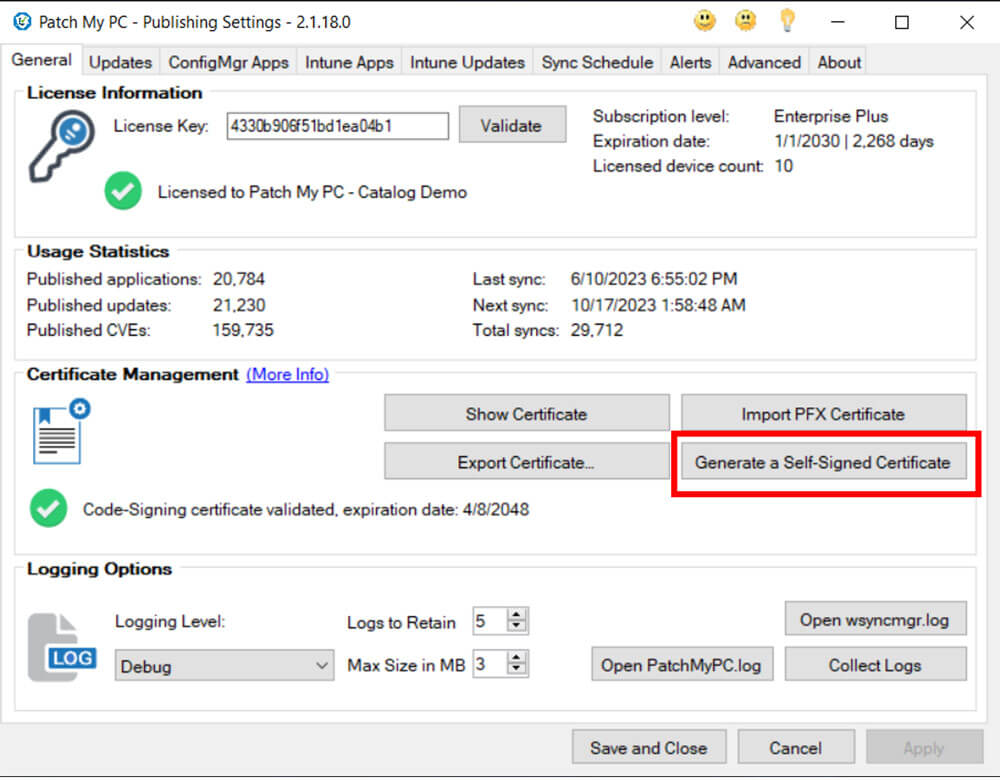Click next sync time '10/17/2023 1:58:48 AM'
The height and width of the screenshot is (780, 1000).
(658, 305)
